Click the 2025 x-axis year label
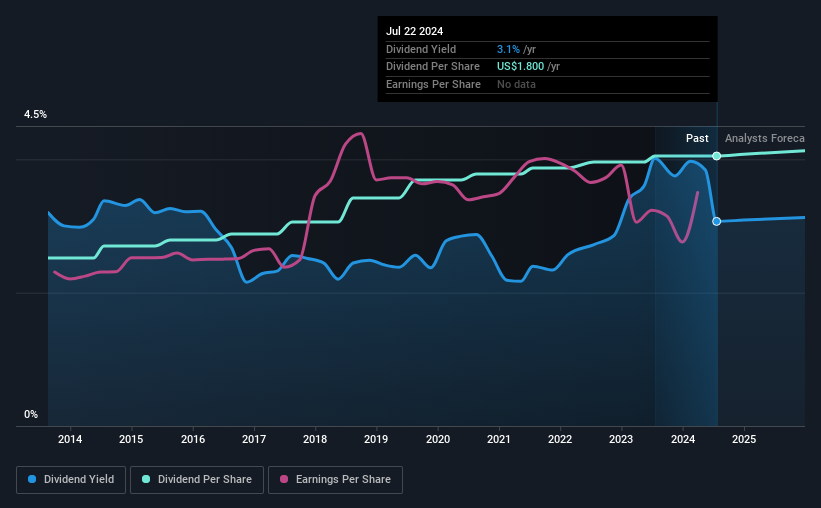The image size is (821, 508). click(x=744, y=439)
